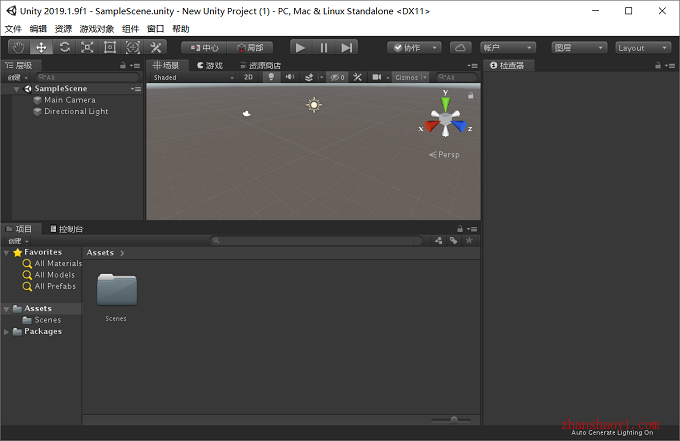Collapse the Favorites group
This screenshot has height=441, width=680.
coord(6,252)
